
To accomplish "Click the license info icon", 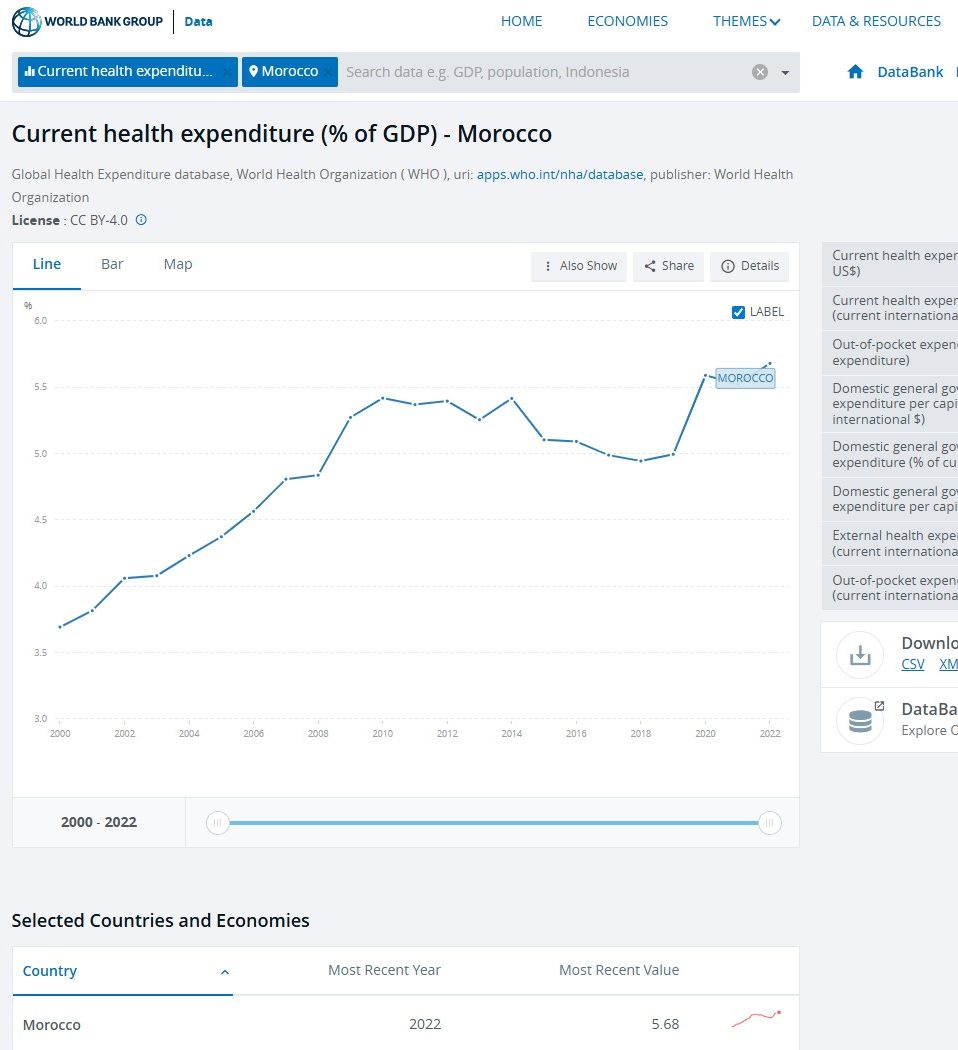I will coord(141,220).
